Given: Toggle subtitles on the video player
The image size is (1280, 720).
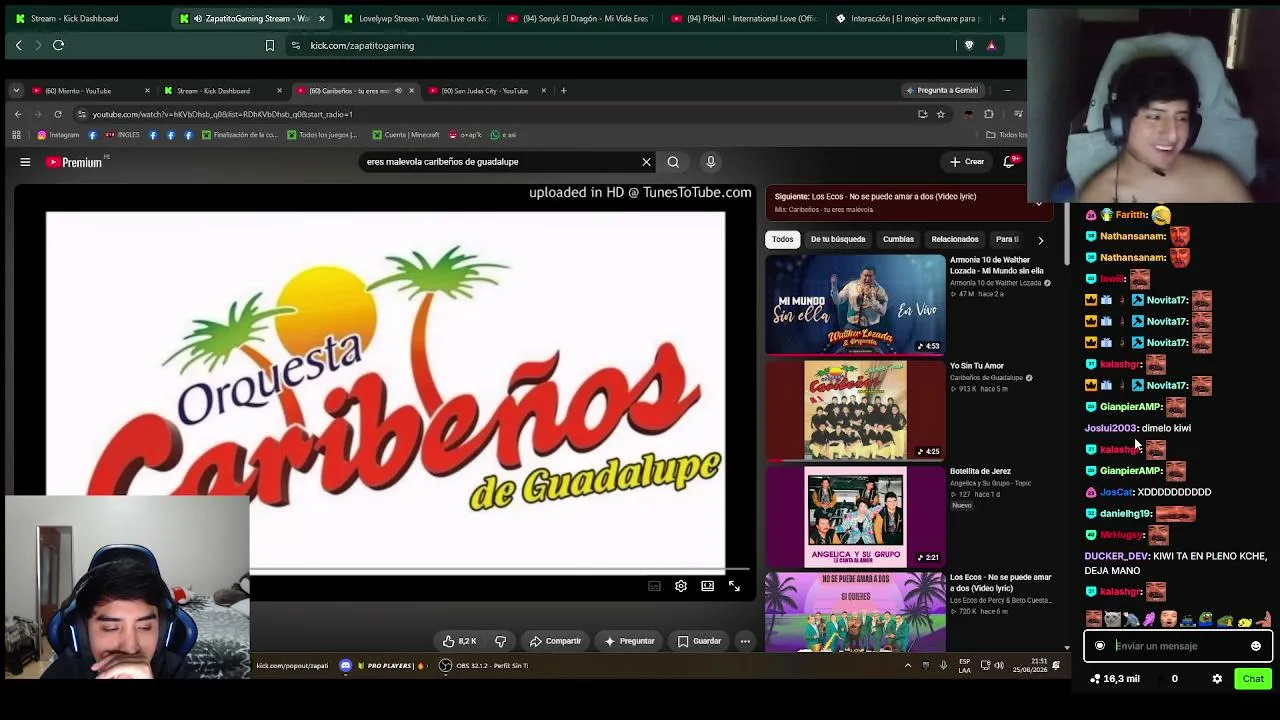Looking at the screenshot, I should pos(654,586).
